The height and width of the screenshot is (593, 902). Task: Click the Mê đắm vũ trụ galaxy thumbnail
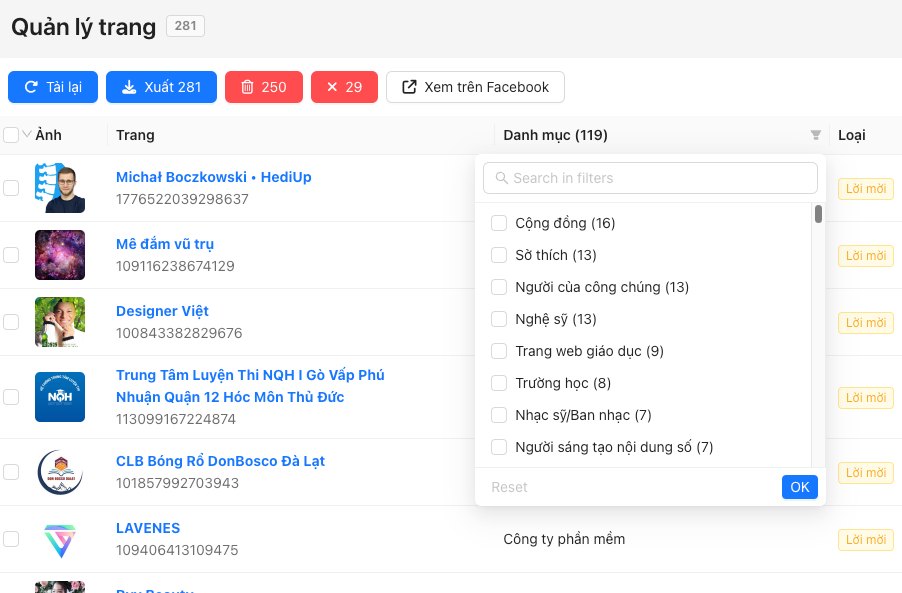pyautogui.click(x=60, y=255)
